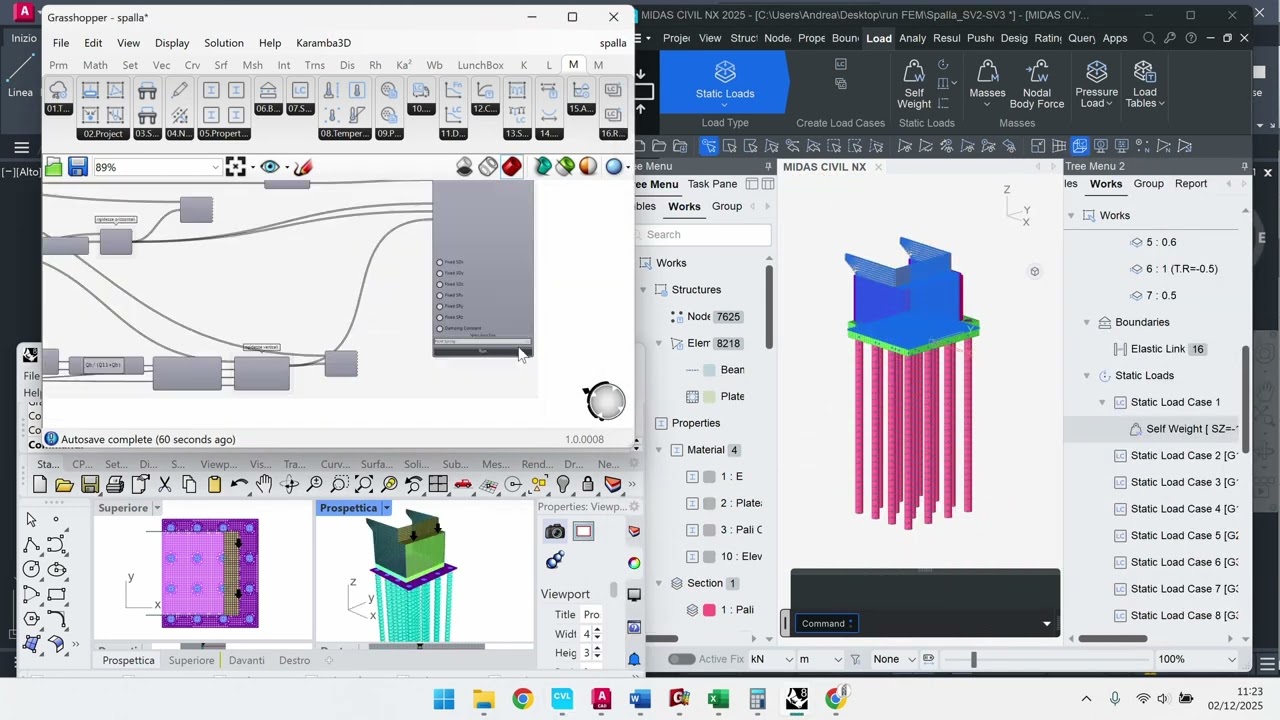Open the Load ribbon tab in MIDAS
Screen dimensions: 1280x720
(879, 38)
